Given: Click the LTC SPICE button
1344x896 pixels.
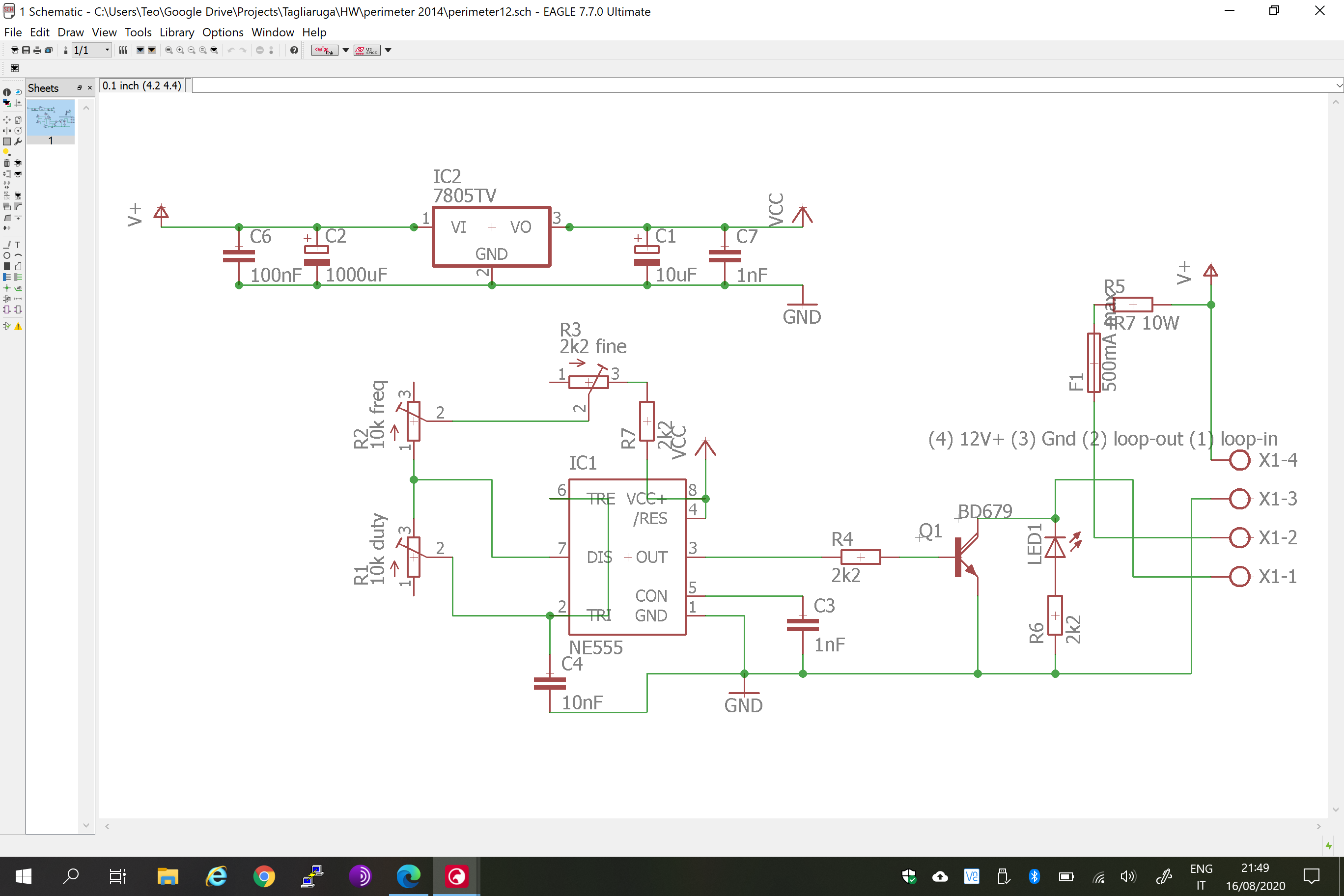Looking at the screenshot, I should click(x=366, y=50).
